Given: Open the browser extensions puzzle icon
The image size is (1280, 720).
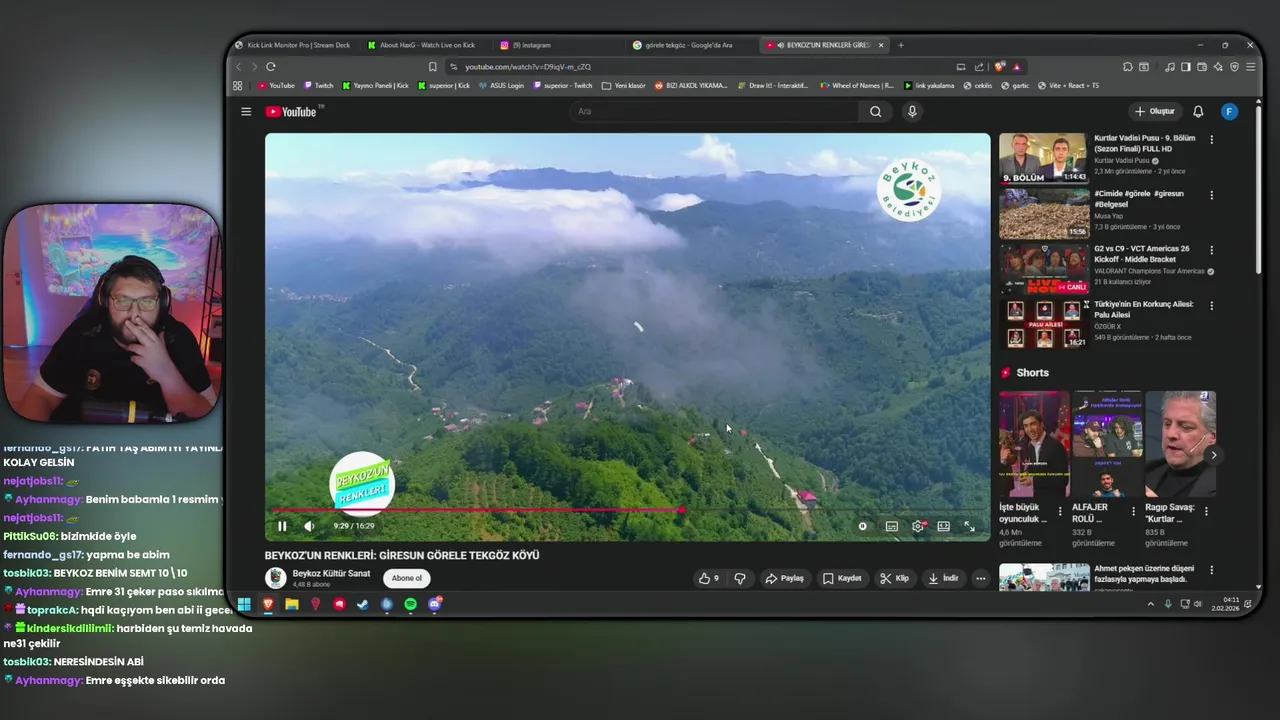Looking at the screenshot, I should pos(1127,67).
